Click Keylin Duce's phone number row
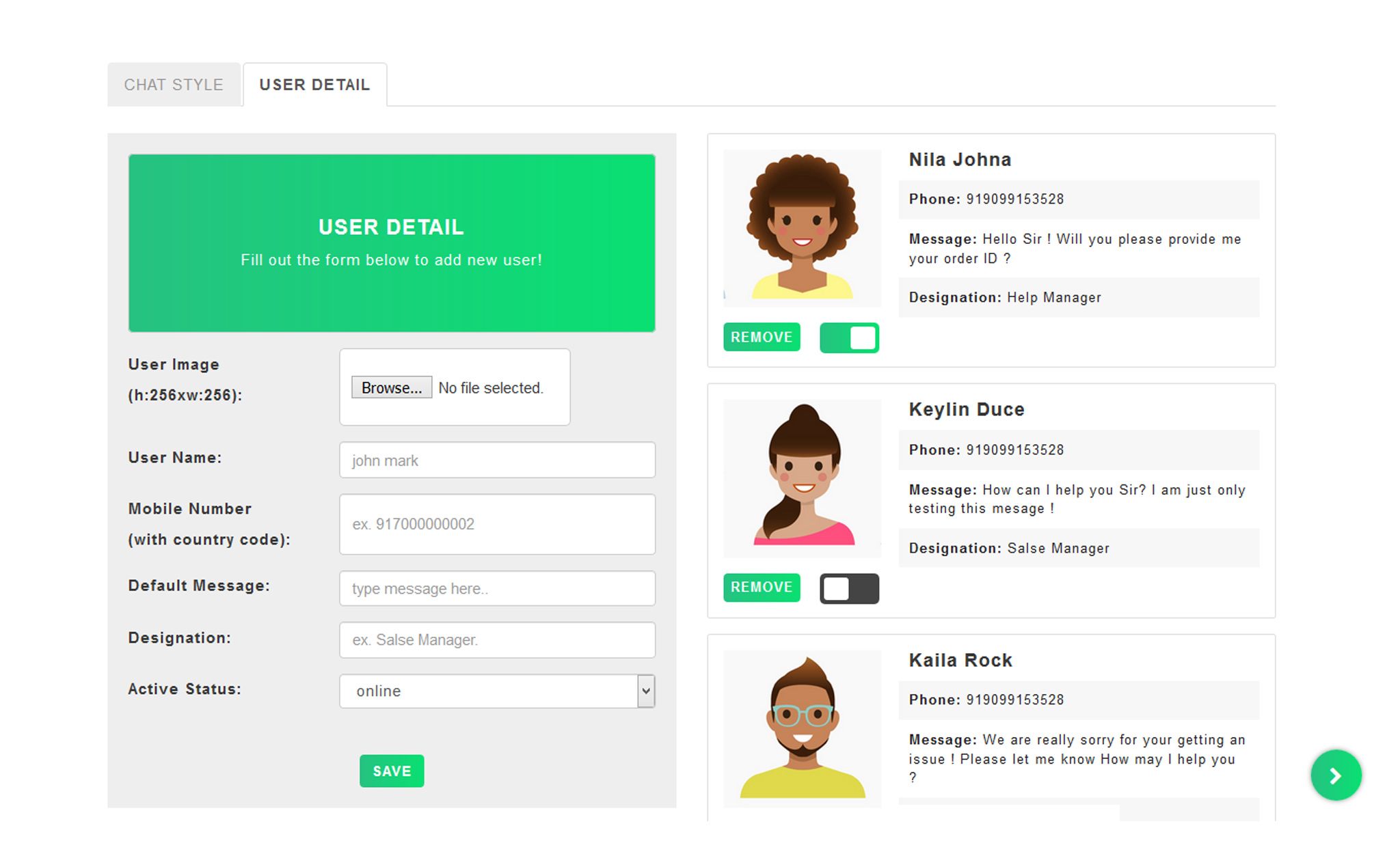The image size is (1400, 854). coord(1079,450)
